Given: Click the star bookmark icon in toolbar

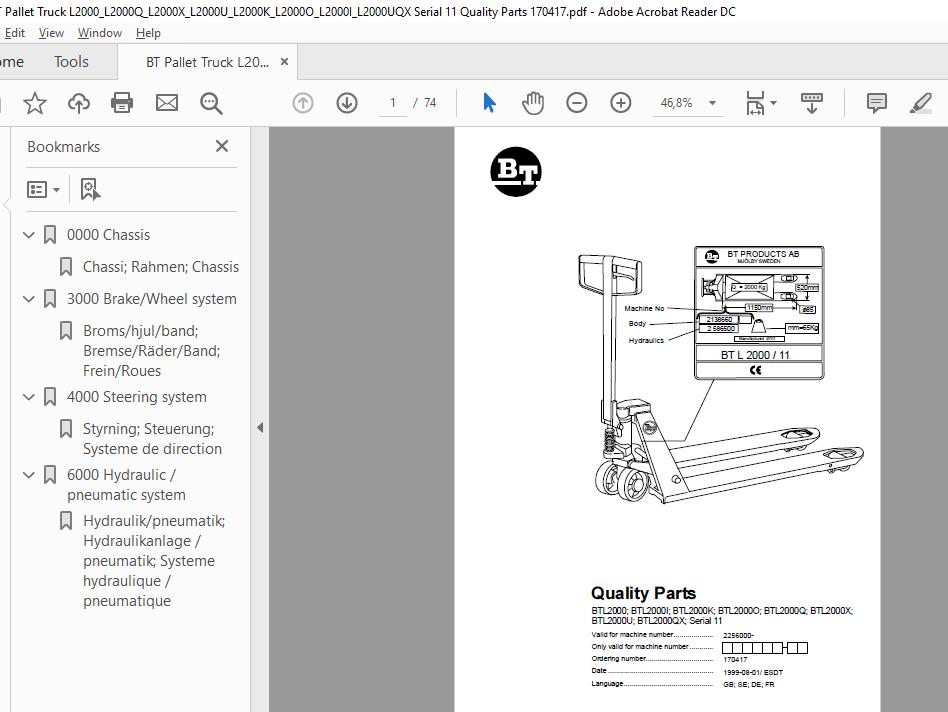Looking at the screenshot, I should click(35, 103).
